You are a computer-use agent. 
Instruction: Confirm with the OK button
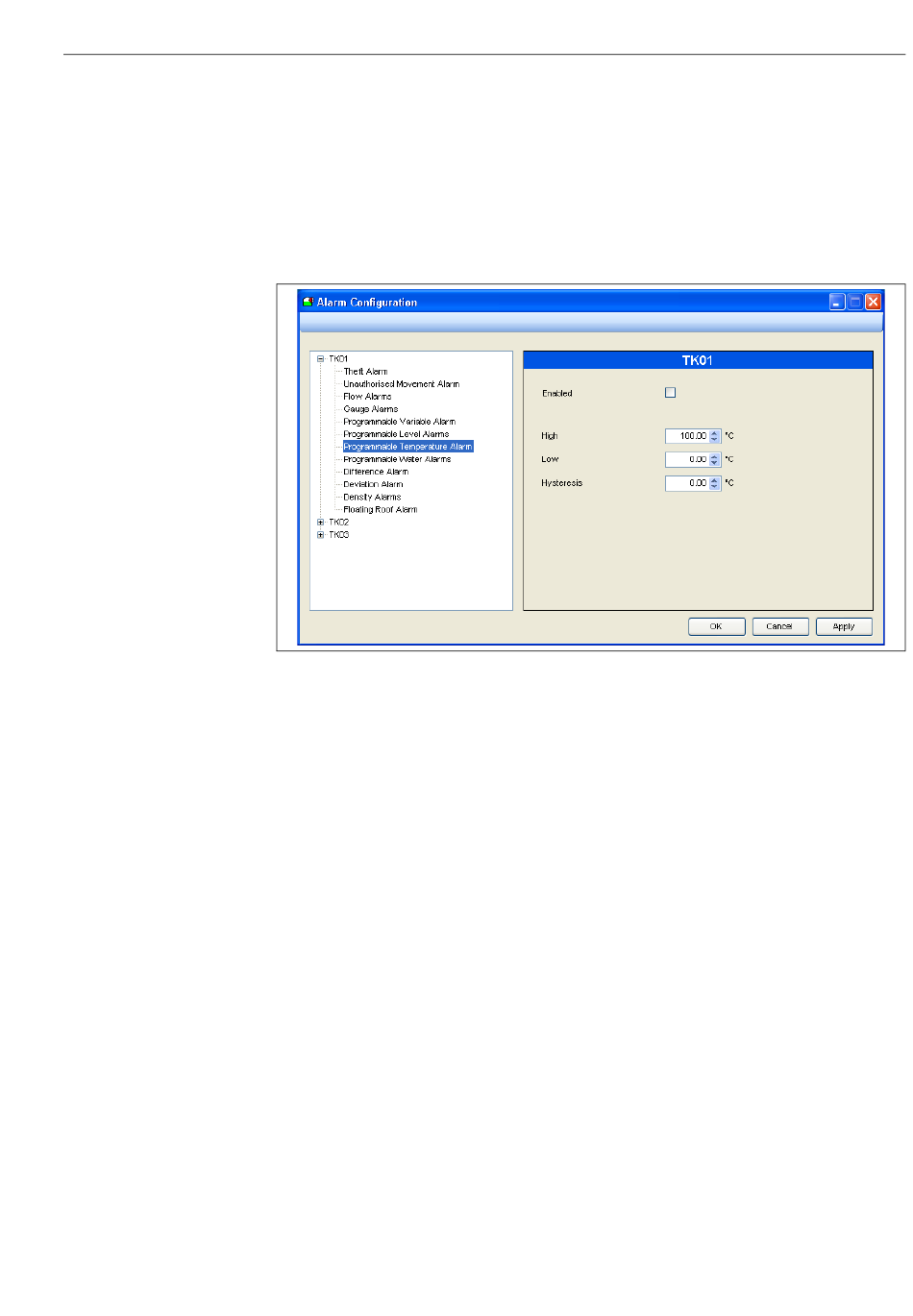(x=717, y=626)
